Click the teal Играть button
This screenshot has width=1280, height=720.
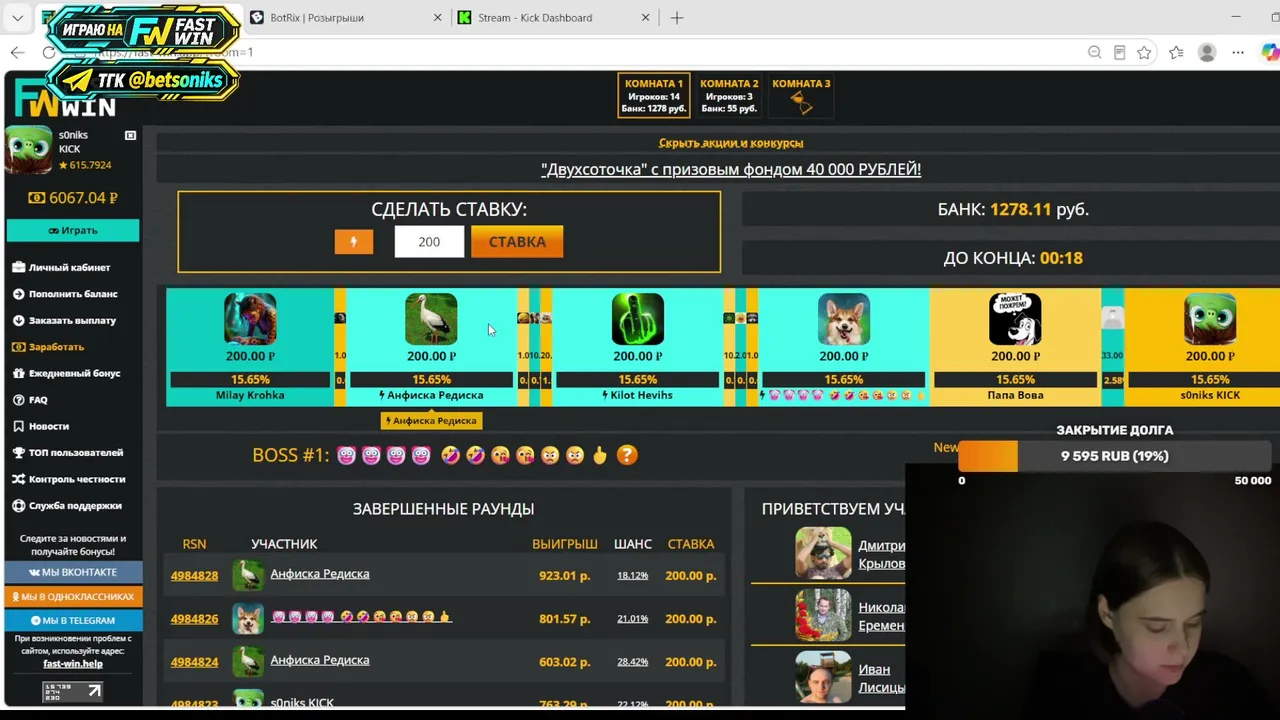click(x=72, y=230)
